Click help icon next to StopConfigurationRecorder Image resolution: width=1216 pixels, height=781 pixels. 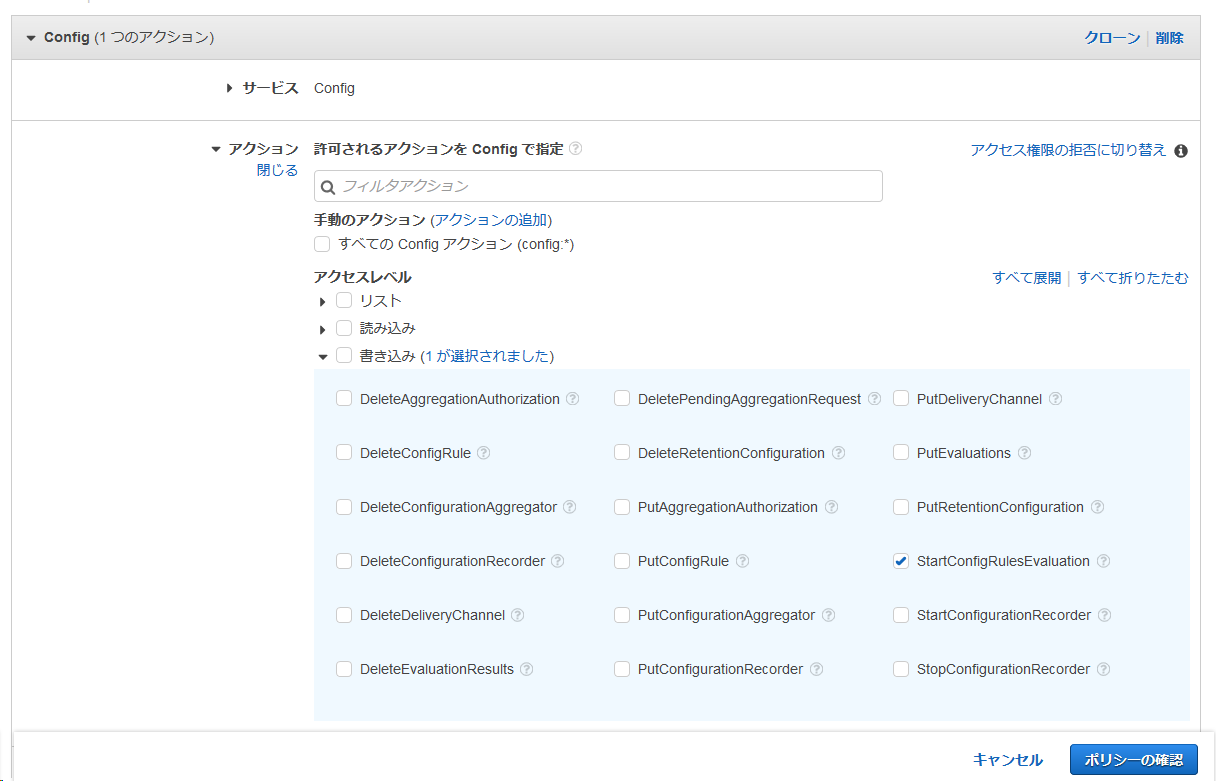(1103, 669)
